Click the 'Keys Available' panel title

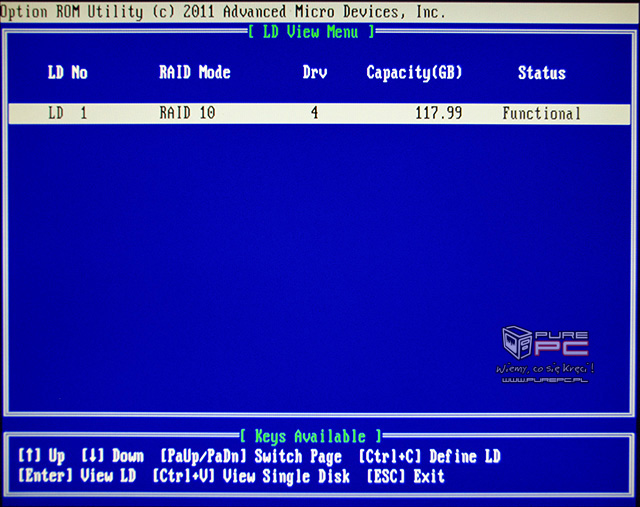(311, 437)
